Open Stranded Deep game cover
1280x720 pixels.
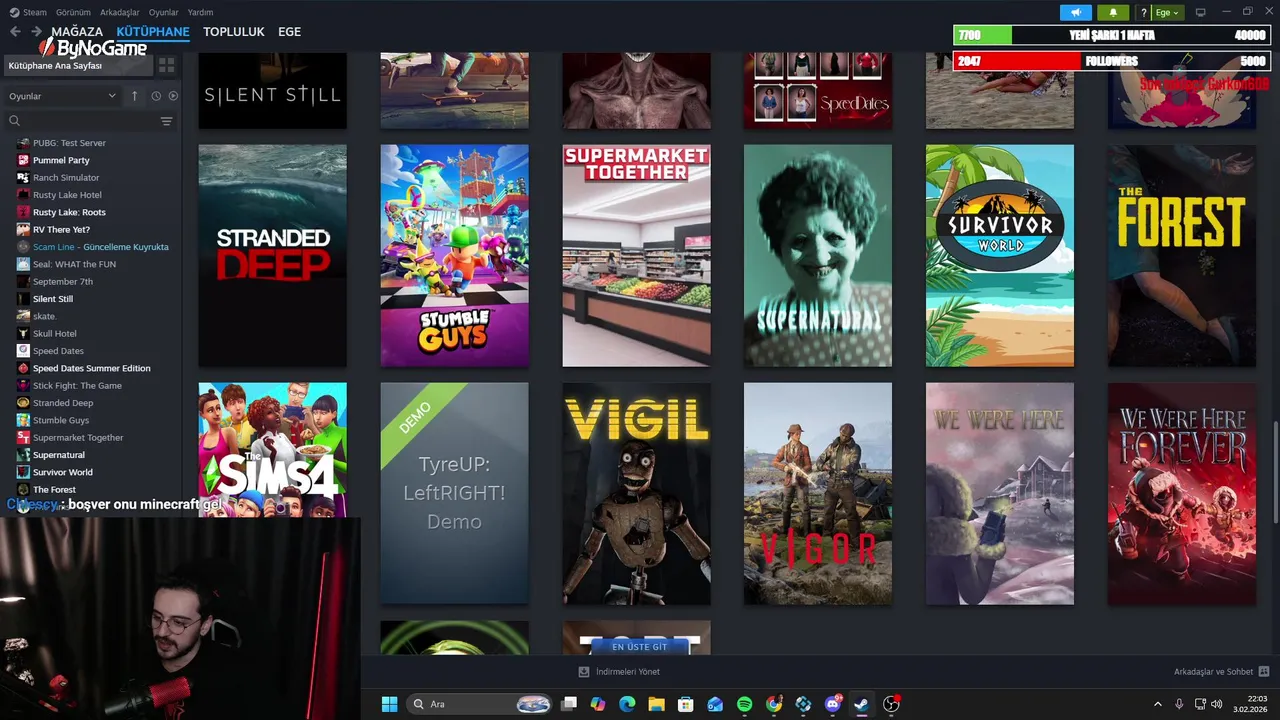[x=272, y=256]
